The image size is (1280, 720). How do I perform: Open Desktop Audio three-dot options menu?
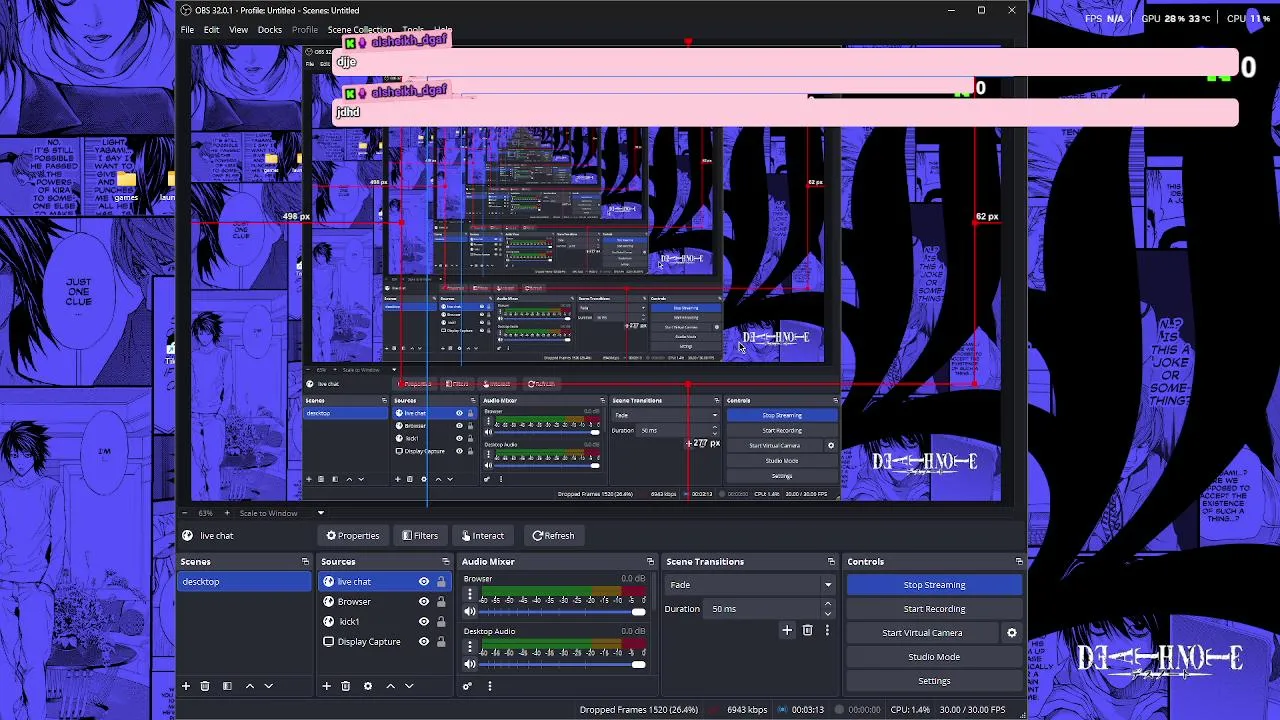[470, 647]
